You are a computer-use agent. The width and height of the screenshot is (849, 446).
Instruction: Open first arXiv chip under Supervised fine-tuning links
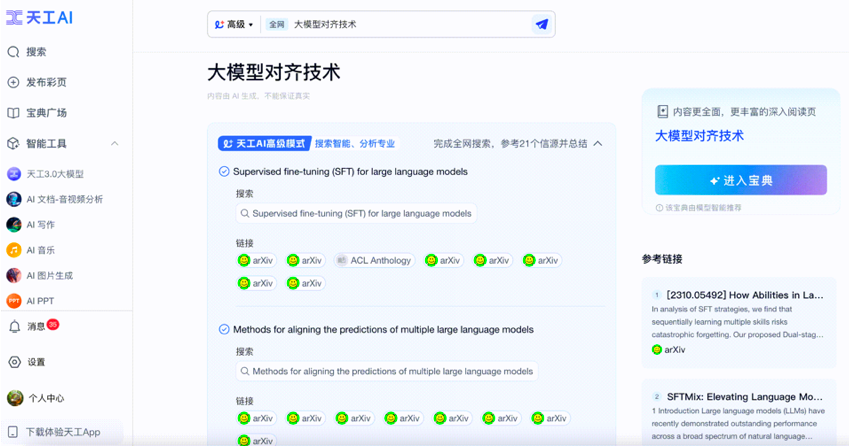pos(256,260)
